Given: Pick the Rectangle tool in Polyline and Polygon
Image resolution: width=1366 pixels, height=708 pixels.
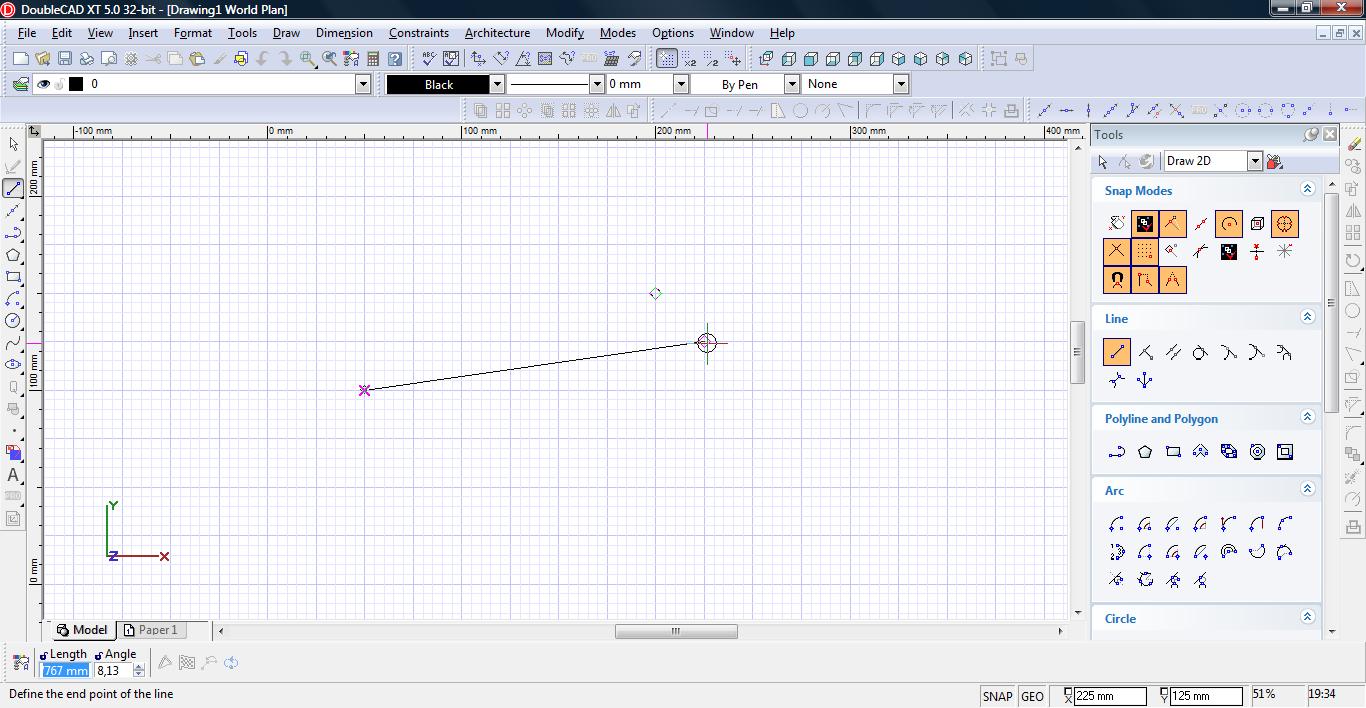Looking at the screenshot, I should 1173,452.
